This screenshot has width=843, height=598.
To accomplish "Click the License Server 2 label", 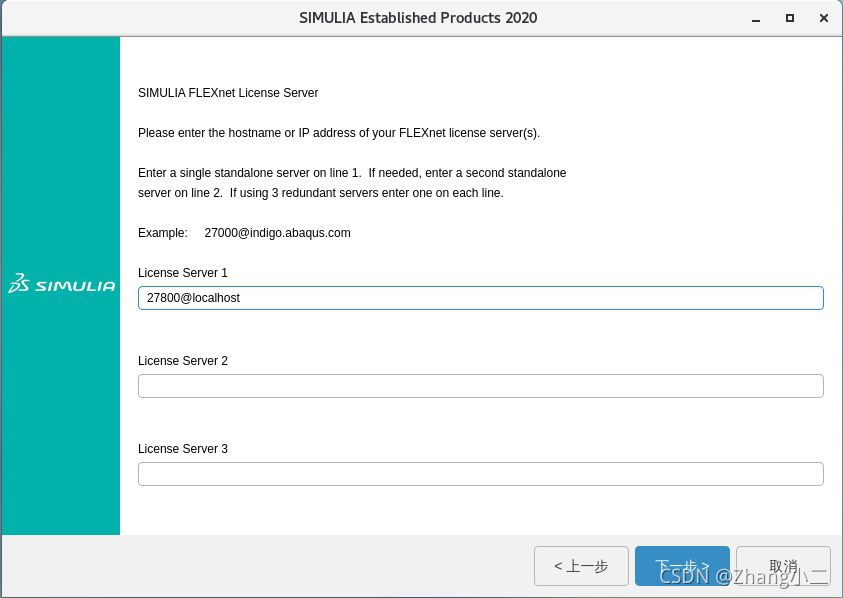I will click(x=183, y=361).
